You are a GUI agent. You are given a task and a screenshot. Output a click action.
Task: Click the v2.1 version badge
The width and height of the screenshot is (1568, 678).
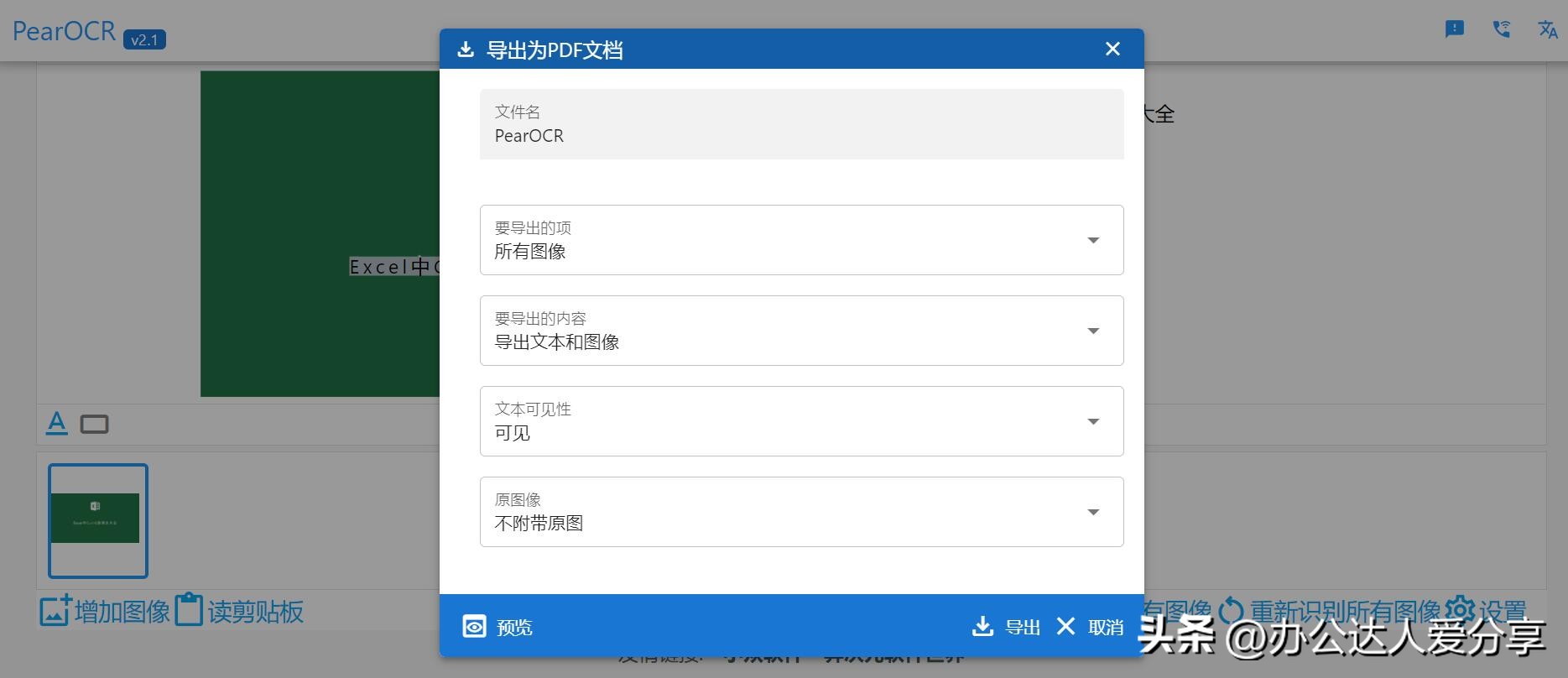(144, 39)
